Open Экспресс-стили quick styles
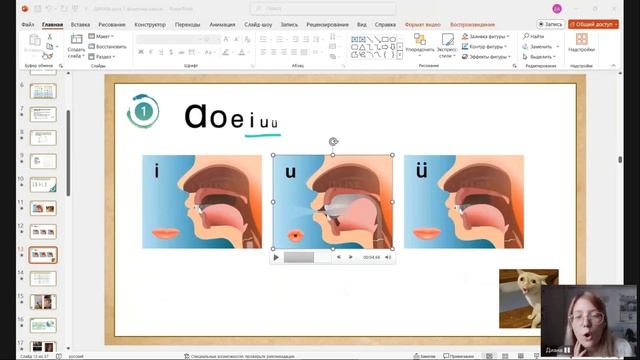Viewport: 640px width, 360px height. click(447, 45)
